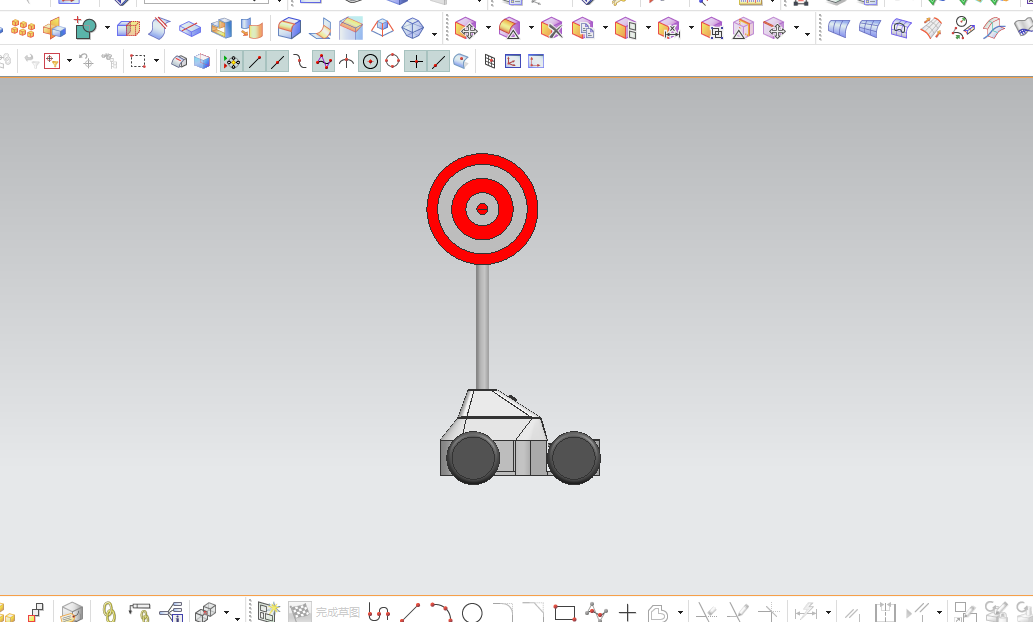
Task: Click the draft tool icon
Action: coord(382,28)
